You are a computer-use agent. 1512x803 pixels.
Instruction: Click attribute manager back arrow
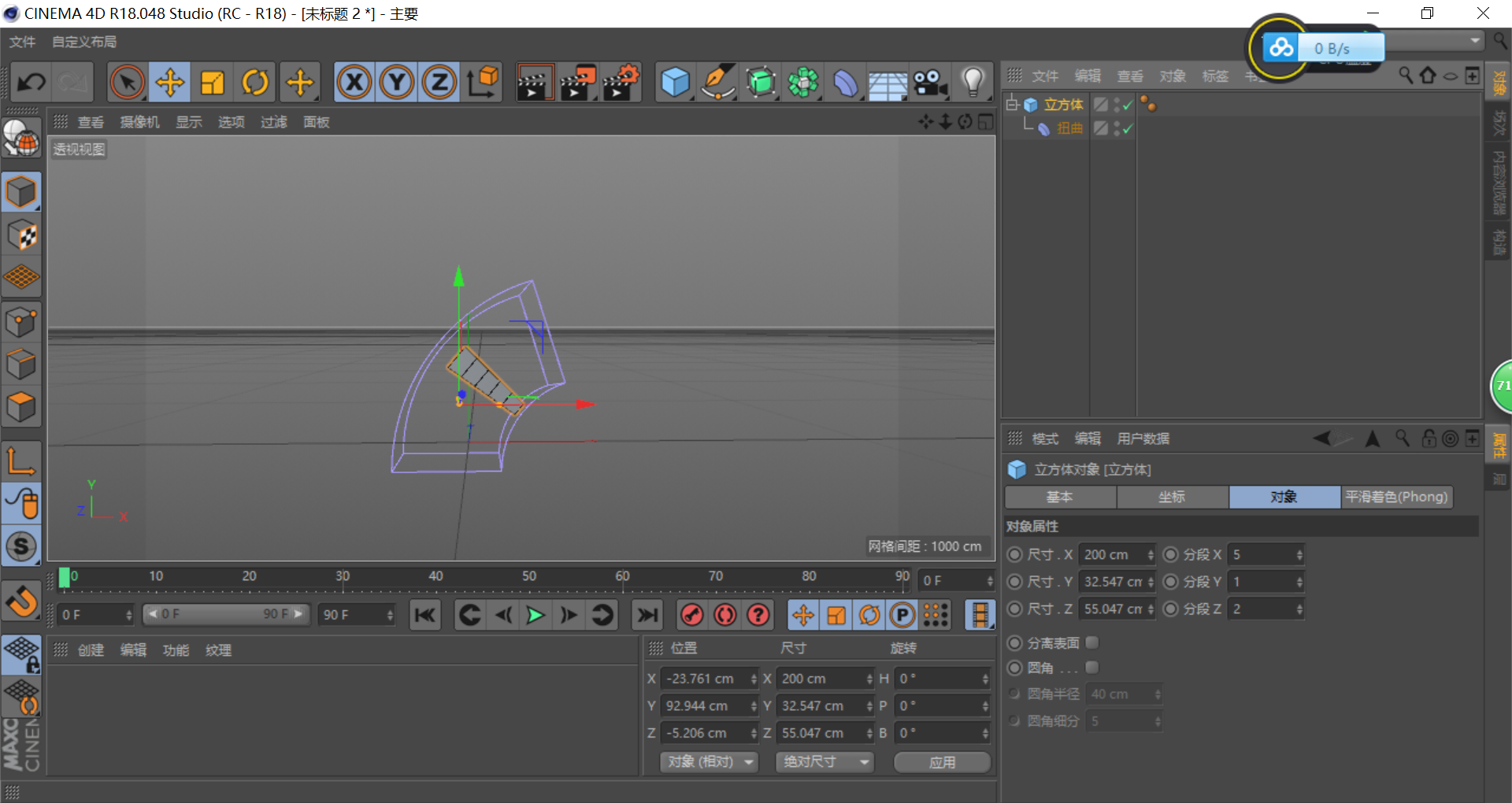(1323, 438)
